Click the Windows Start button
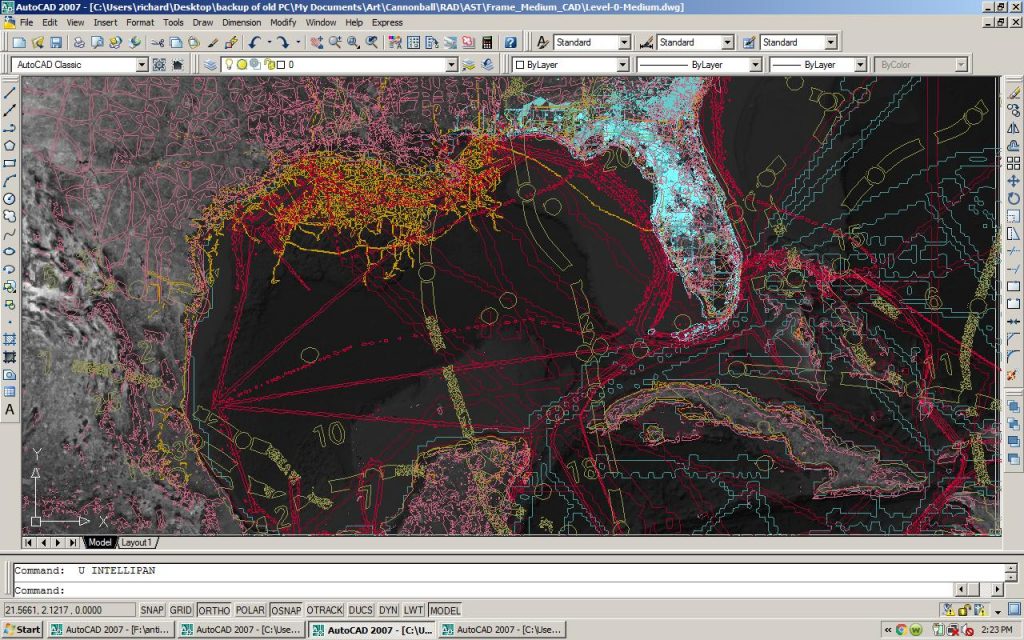 22,630
